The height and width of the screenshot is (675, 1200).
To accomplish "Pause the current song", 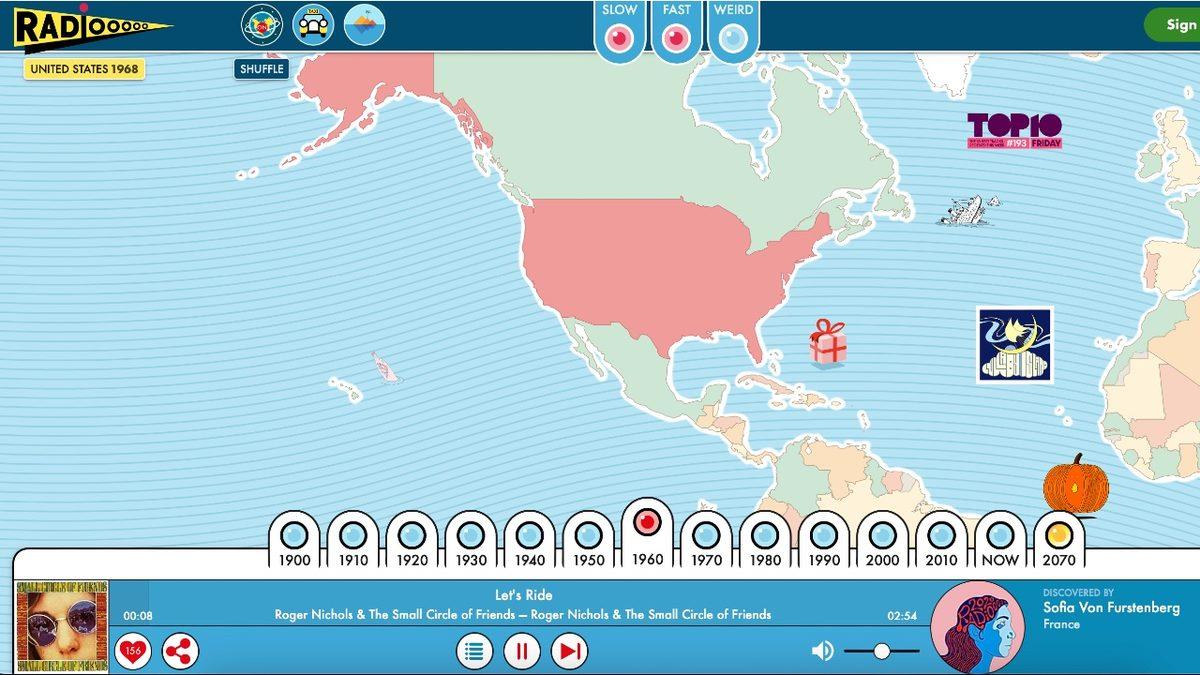I will [x=521, y=651].
